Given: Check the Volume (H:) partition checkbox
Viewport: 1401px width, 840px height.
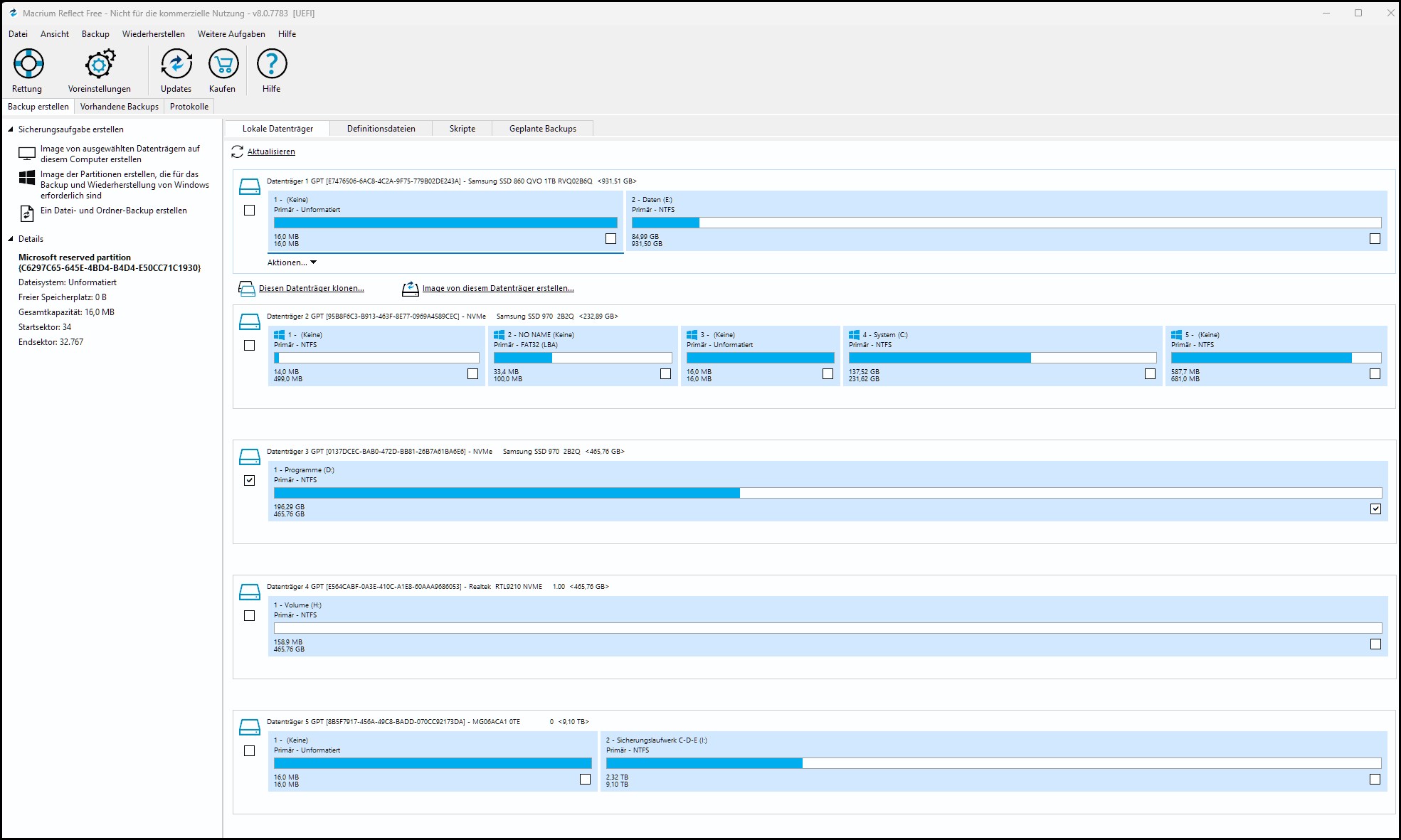Looking at the screenshot, I should click(x=1375, y=644).
